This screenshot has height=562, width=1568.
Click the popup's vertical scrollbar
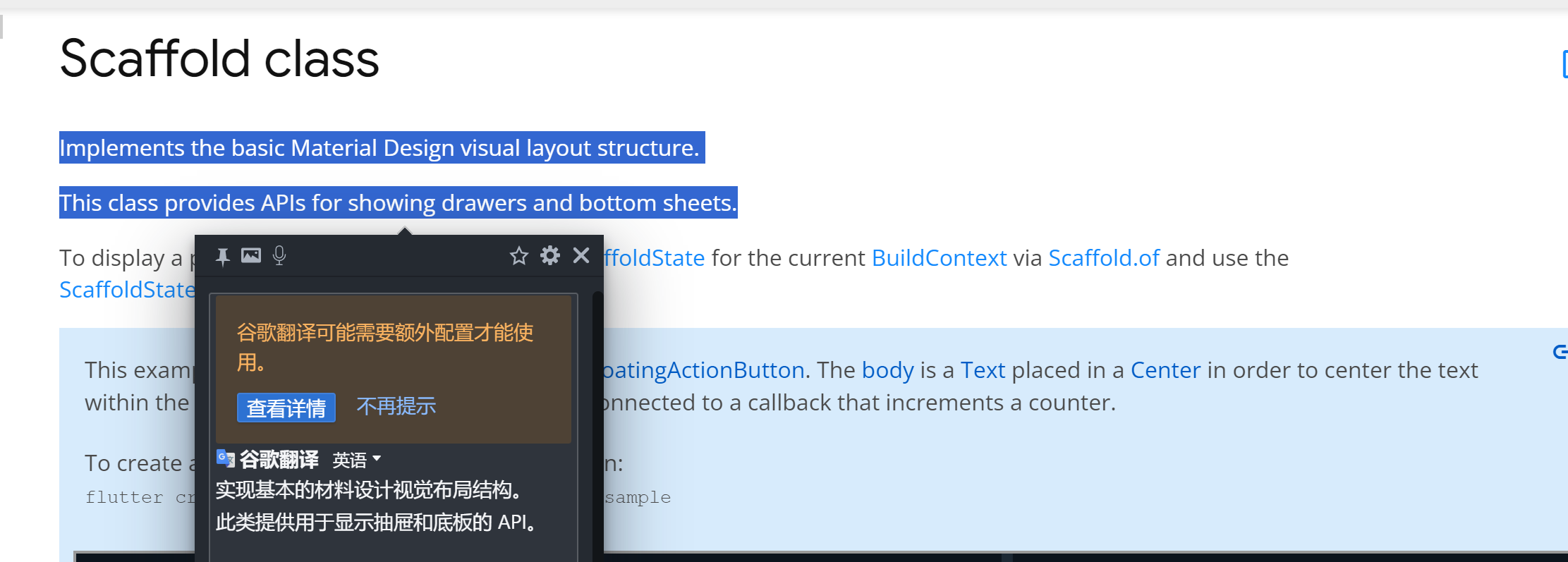pyautogui.click(x=597, y=423)
